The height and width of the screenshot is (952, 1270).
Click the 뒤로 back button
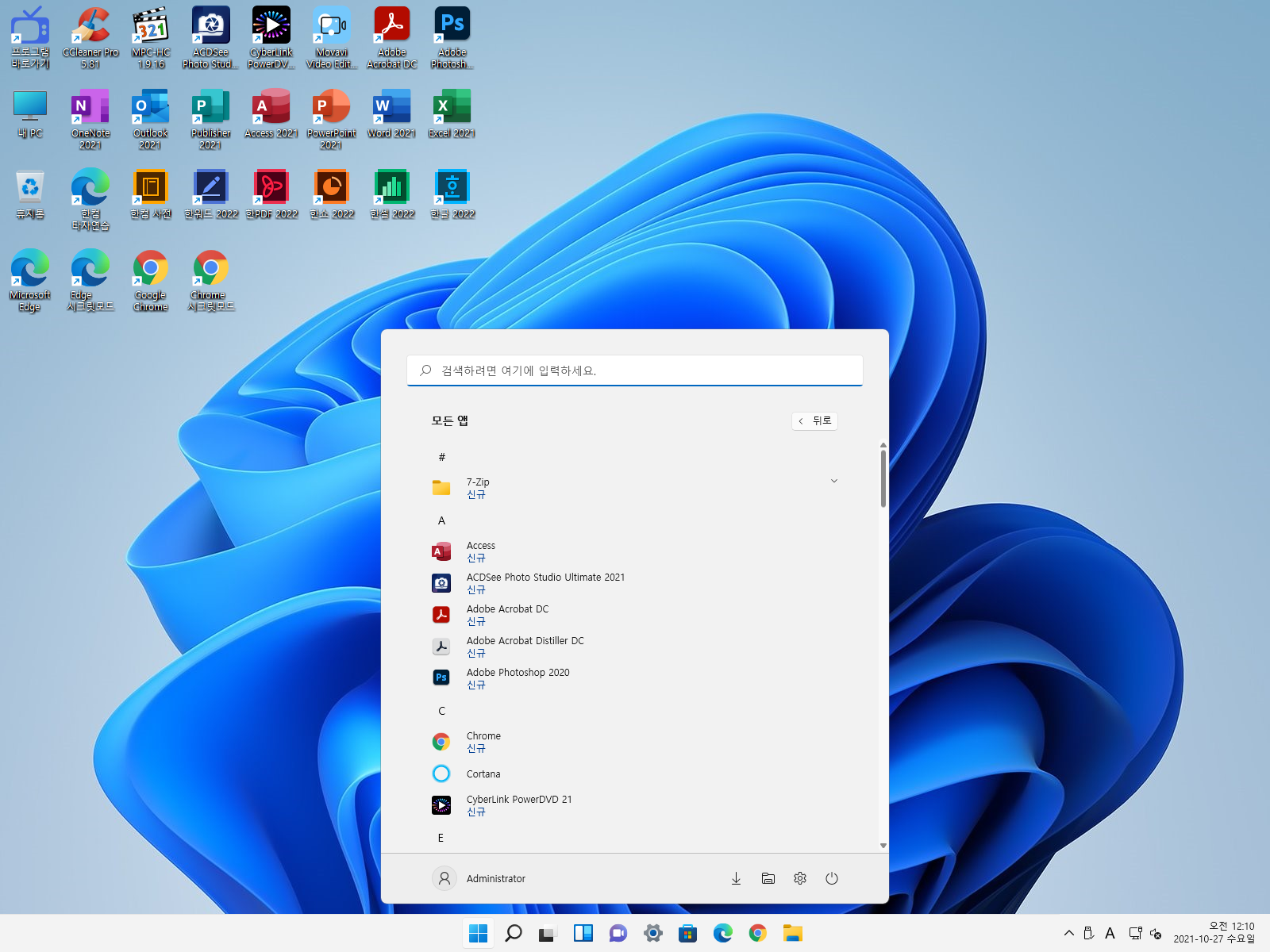pos(815,420)
